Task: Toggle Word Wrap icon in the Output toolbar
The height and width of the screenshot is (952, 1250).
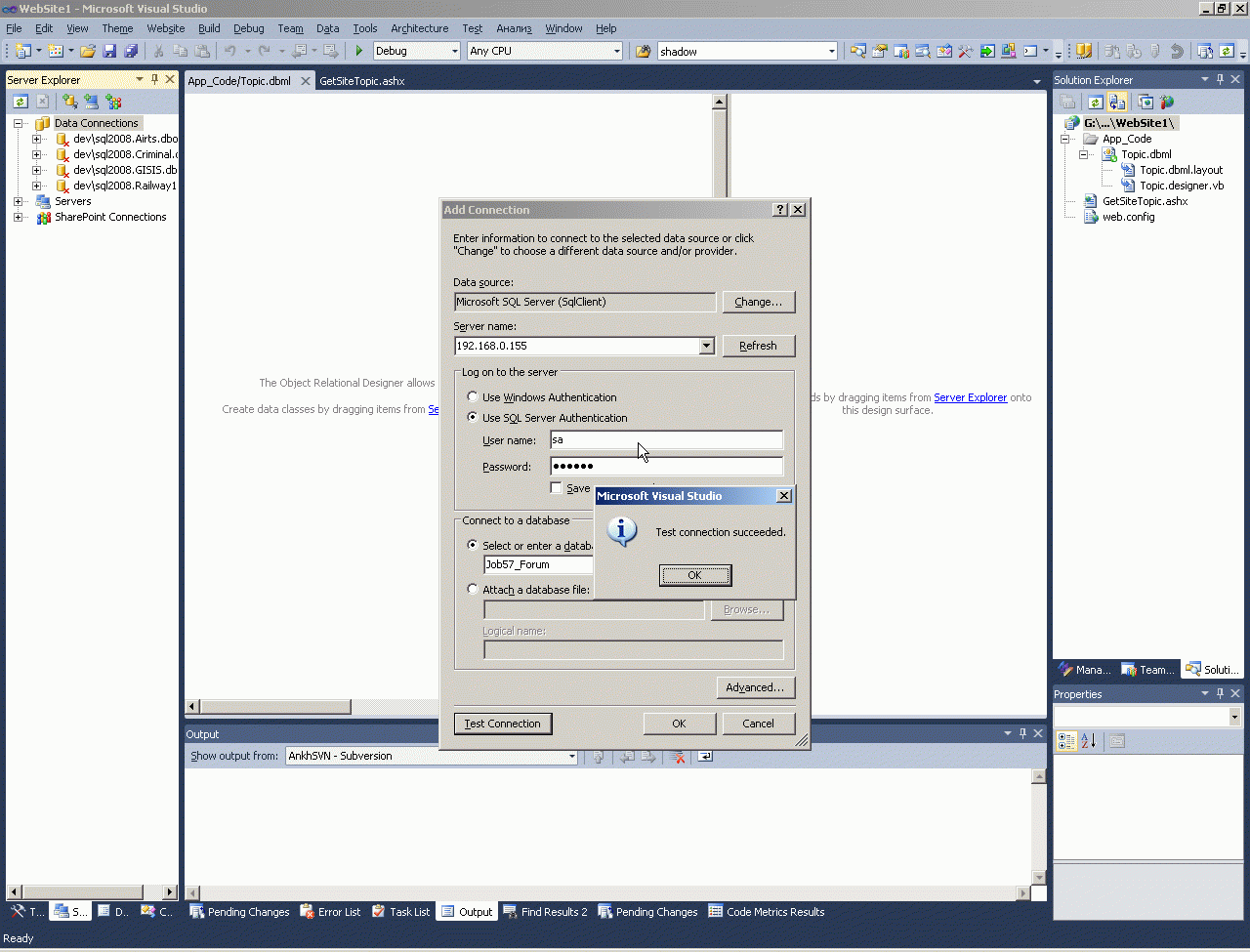Action: [705, 757]
